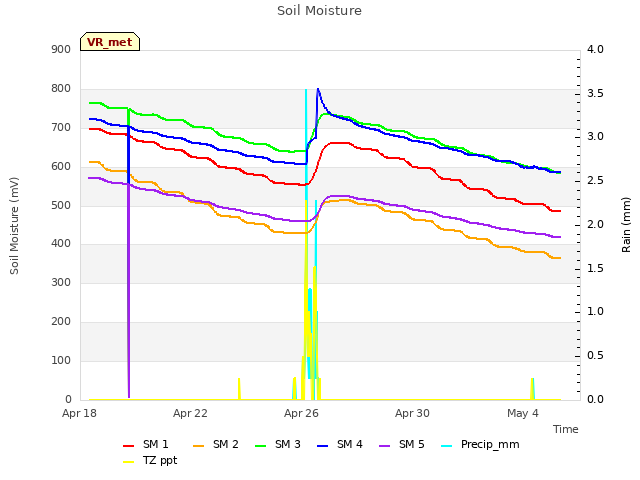Click the yellow TZ ppt legend swatch
Viewport: 640px width, 480px height.
coord(129,462)
